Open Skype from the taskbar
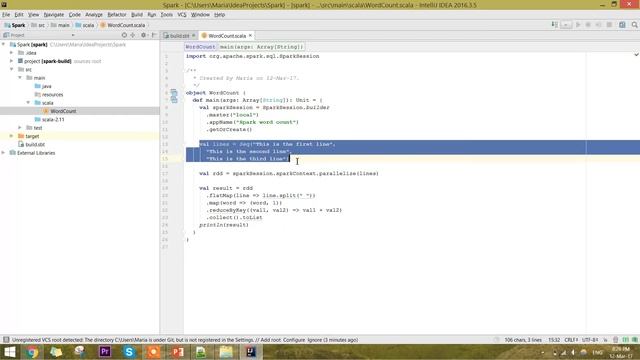Image resolution: width=640 pixels, height=360 pixels. tap(129, 352)
